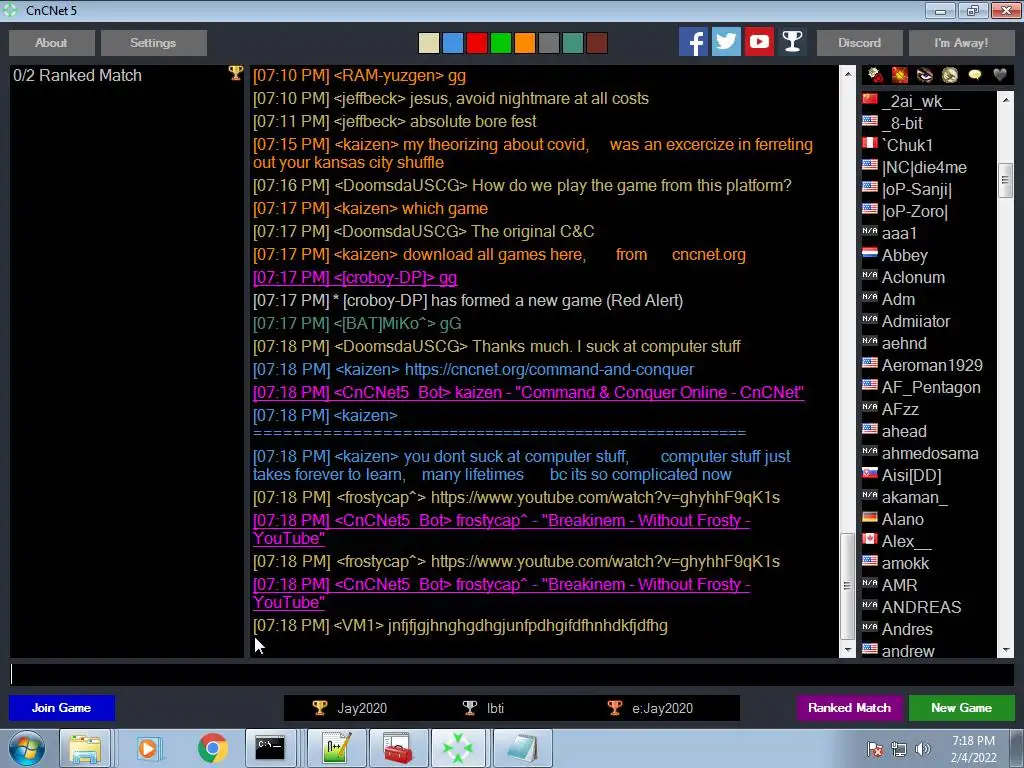
Task: Click the player list scrollbar thumb
Action: (x=1006, y=179)
